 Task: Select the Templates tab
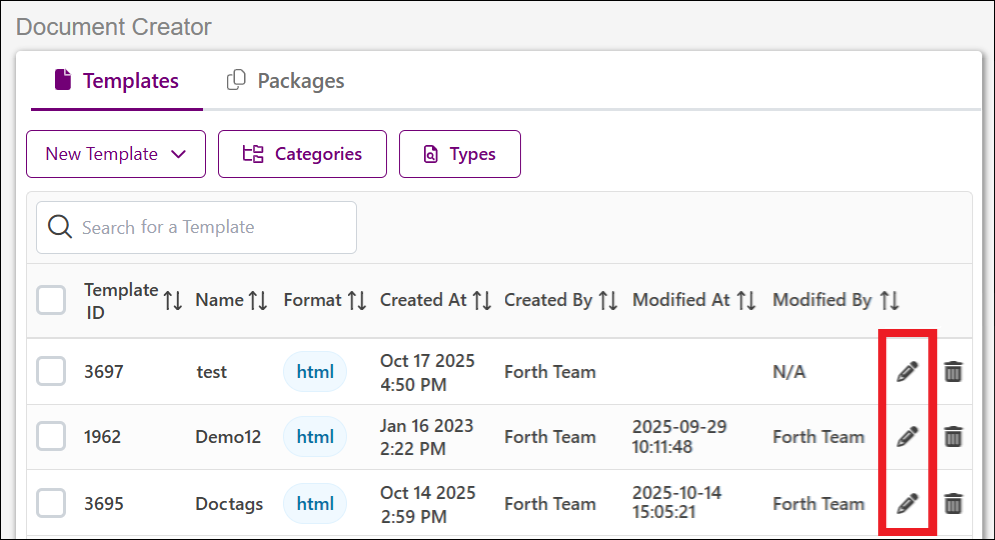(x=117, y=81)
